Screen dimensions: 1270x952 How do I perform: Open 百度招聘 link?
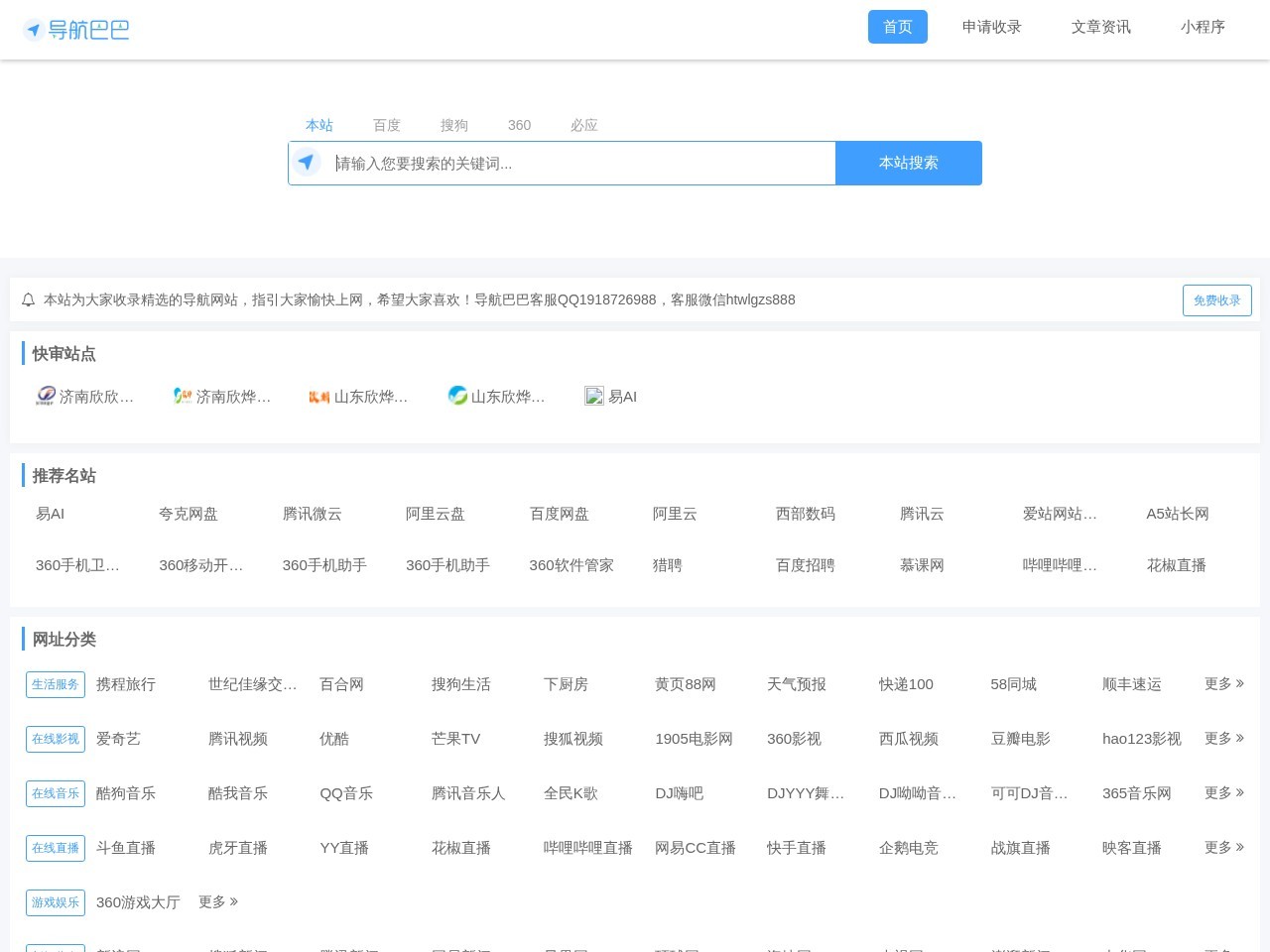point(806,565)
